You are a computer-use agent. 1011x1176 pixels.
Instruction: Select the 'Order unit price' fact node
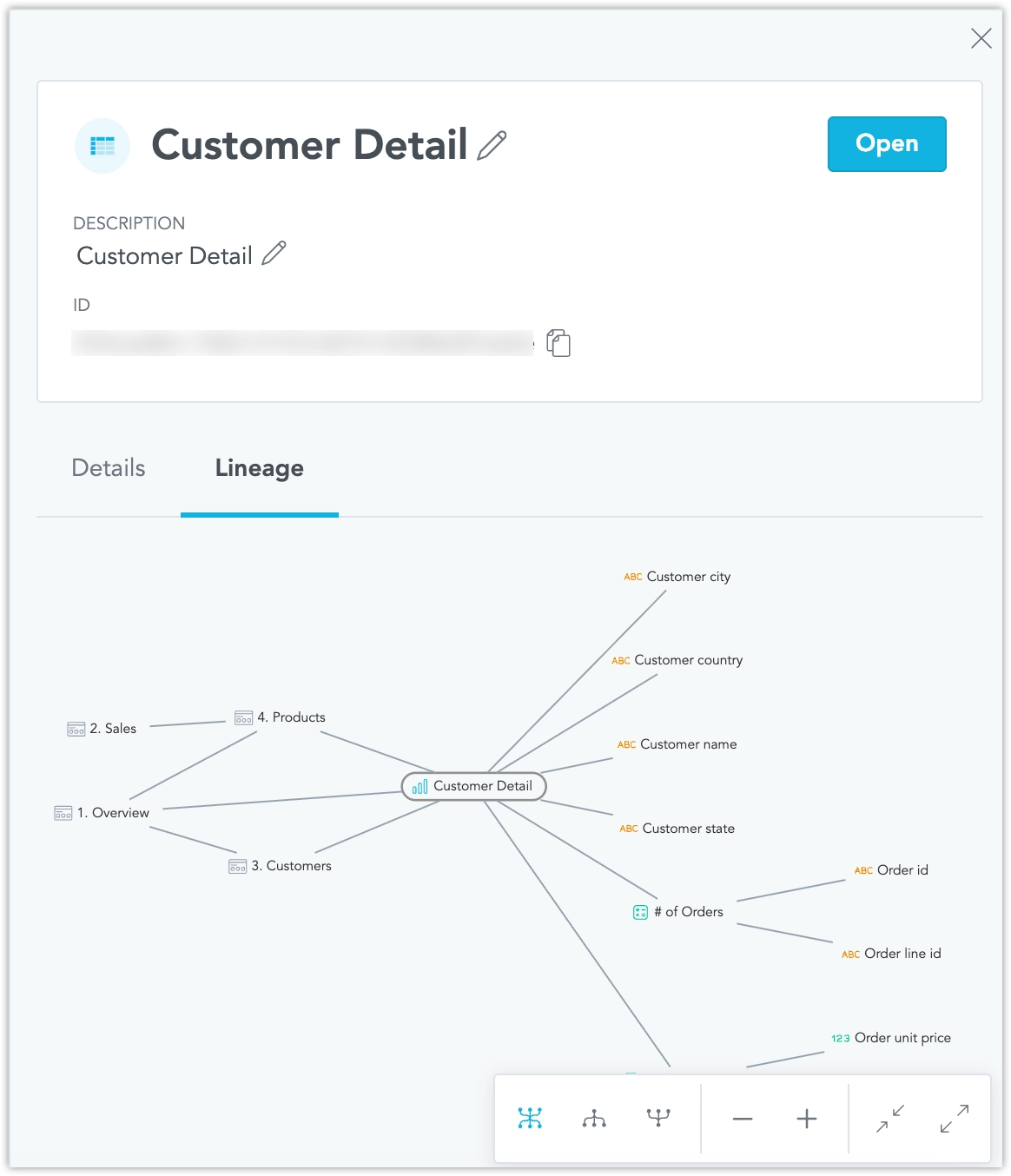[x=892, y=1038]
